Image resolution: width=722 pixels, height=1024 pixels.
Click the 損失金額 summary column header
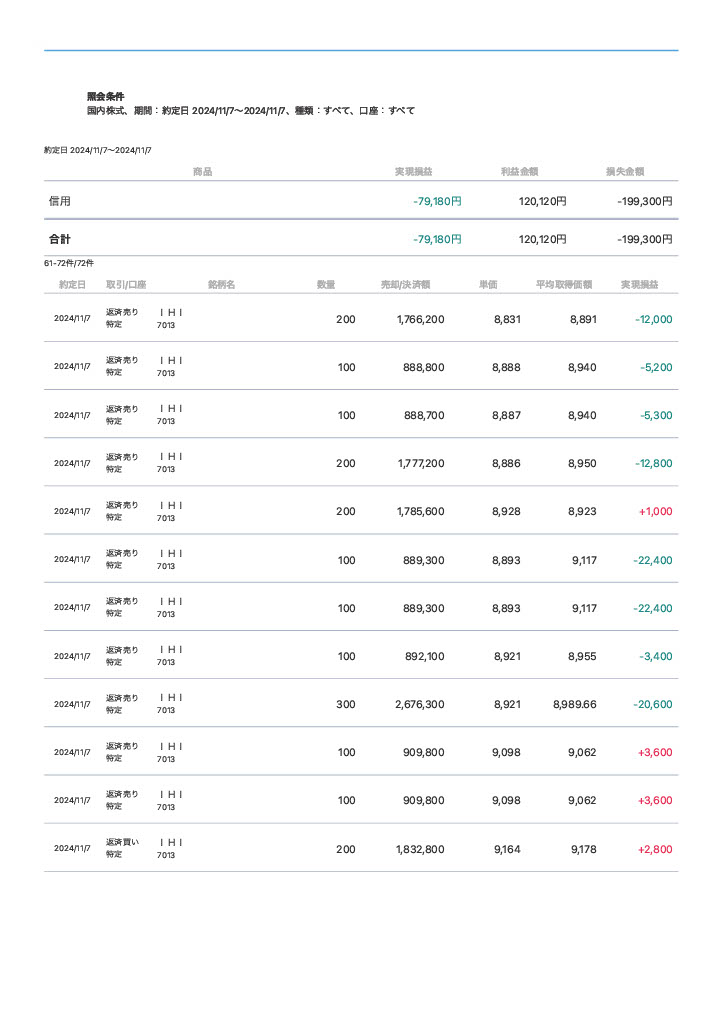pyautogui.click(x=625, y=172)
